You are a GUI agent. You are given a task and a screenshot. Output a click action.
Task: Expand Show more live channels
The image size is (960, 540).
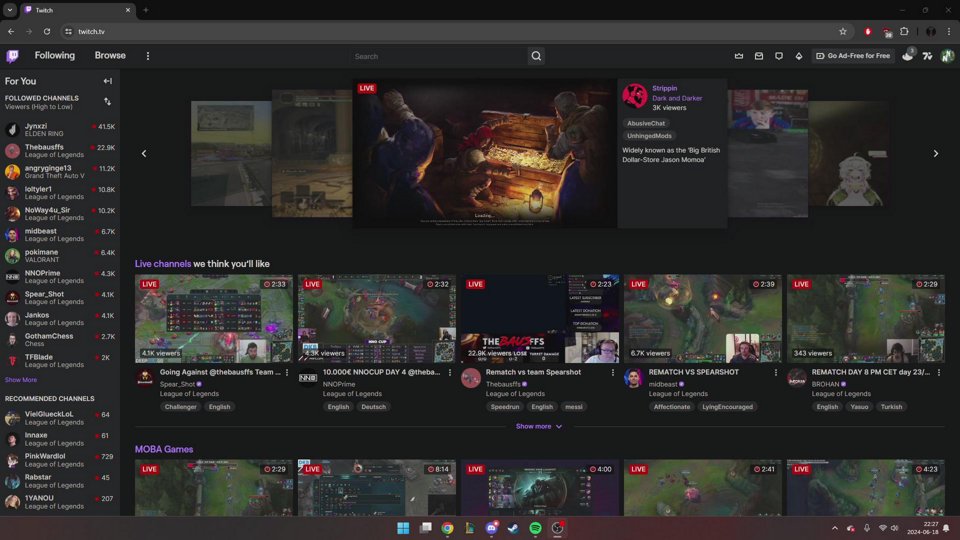(539, 426)
